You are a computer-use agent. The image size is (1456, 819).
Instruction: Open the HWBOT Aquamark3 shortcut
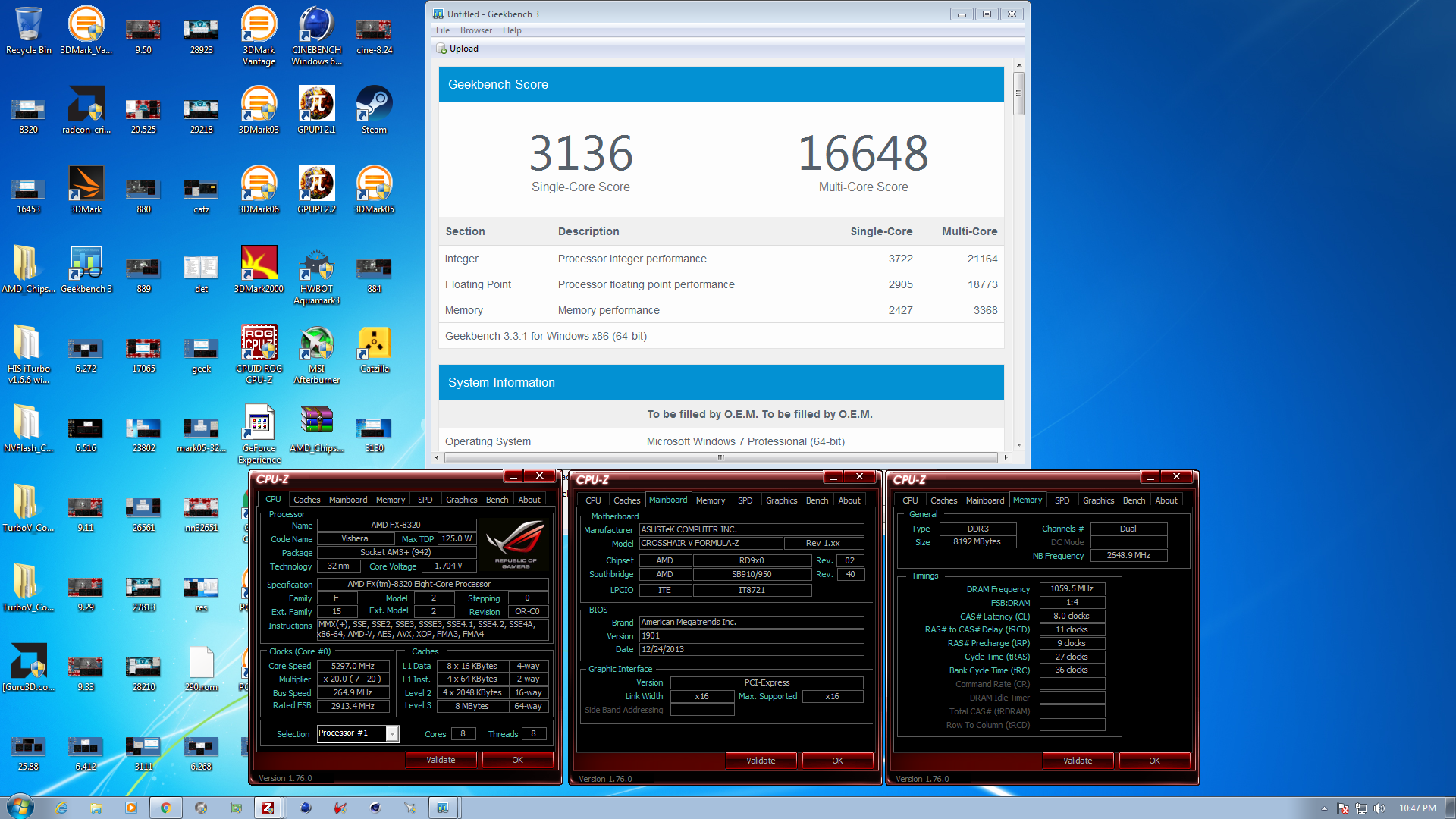[x=316, y=275]
